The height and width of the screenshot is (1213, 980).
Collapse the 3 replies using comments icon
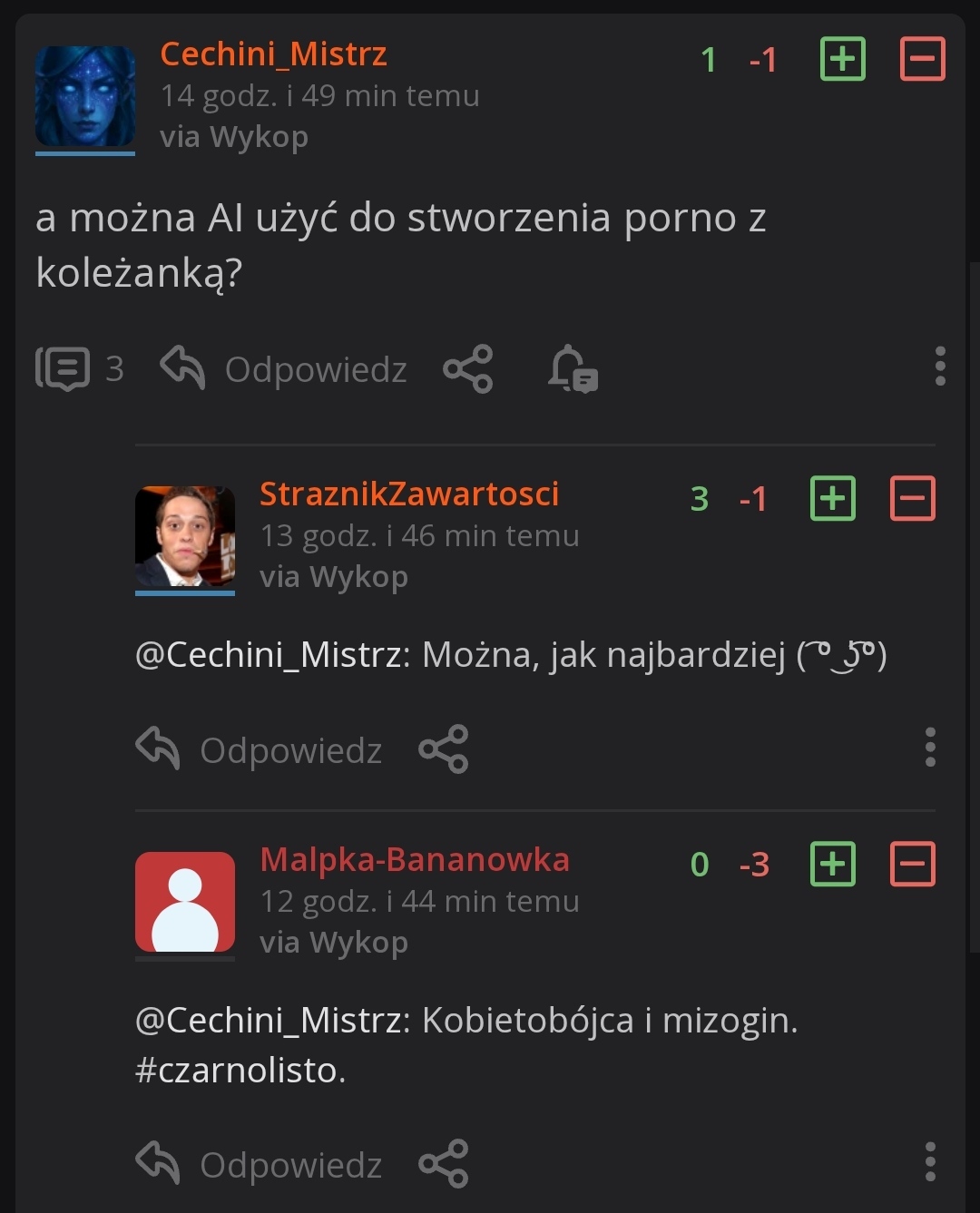64,368
